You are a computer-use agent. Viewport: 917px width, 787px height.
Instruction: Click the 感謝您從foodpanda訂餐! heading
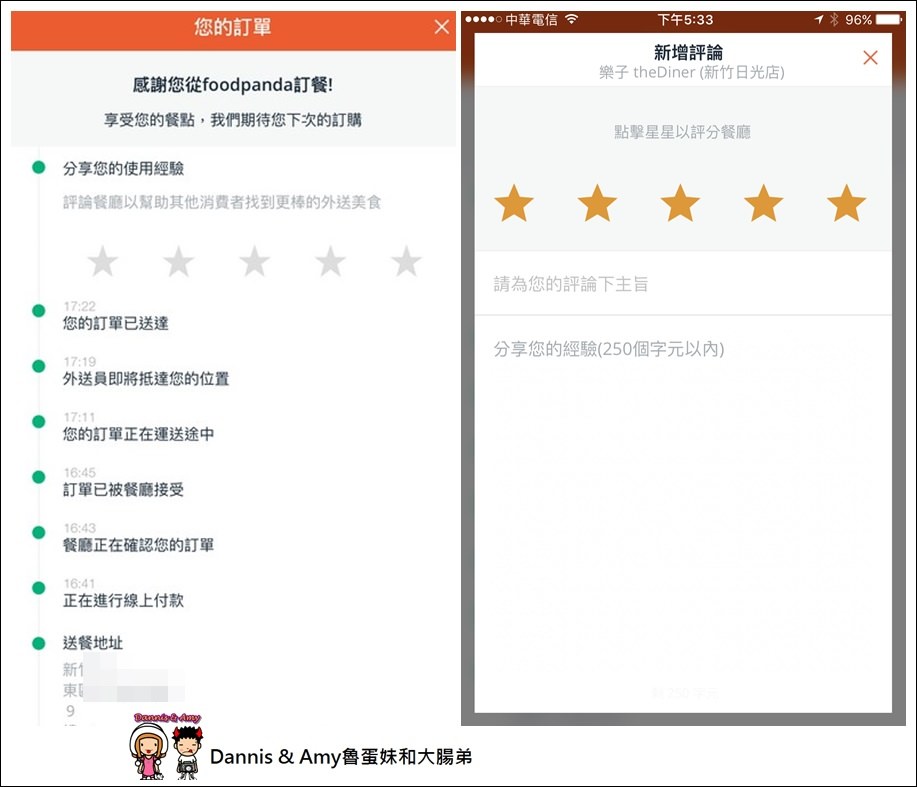tap(233, 85)
